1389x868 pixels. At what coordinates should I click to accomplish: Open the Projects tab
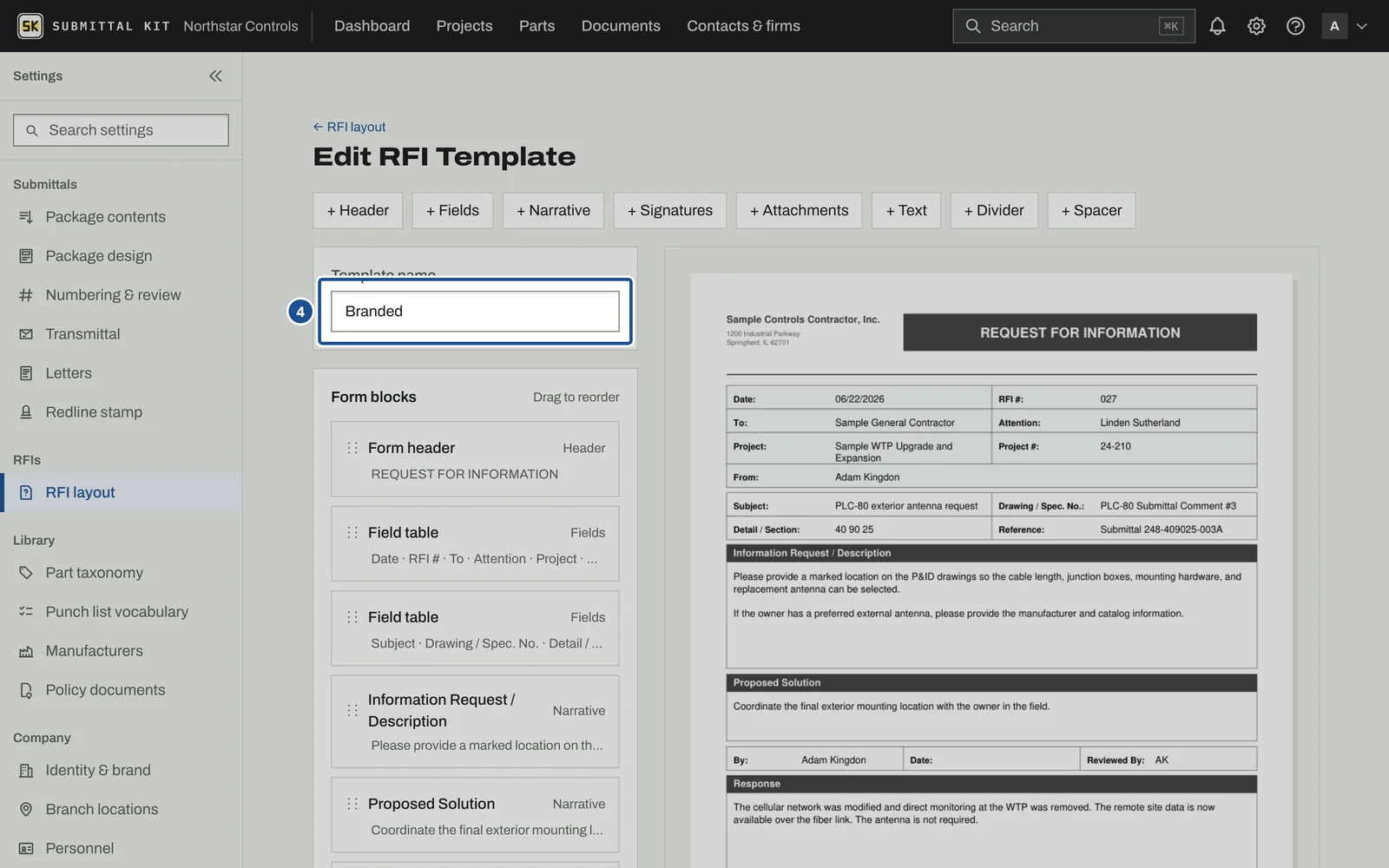tap(464, 26)
